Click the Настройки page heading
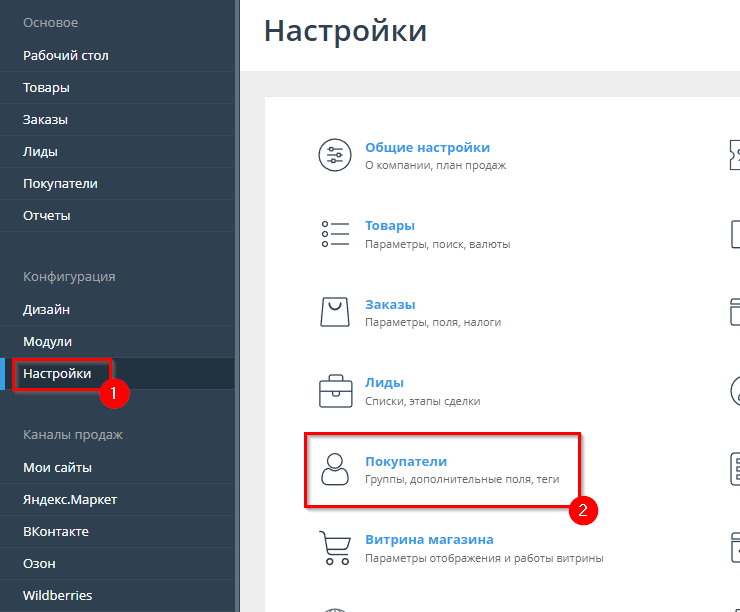Viewport: 740px width, 612px height. [345, 32]
